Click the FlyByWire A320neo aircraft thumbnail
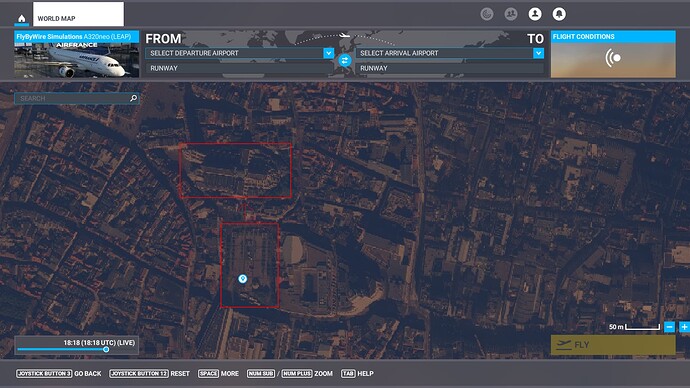Screen dimensions: 690x388 click(x=77, y=54)
